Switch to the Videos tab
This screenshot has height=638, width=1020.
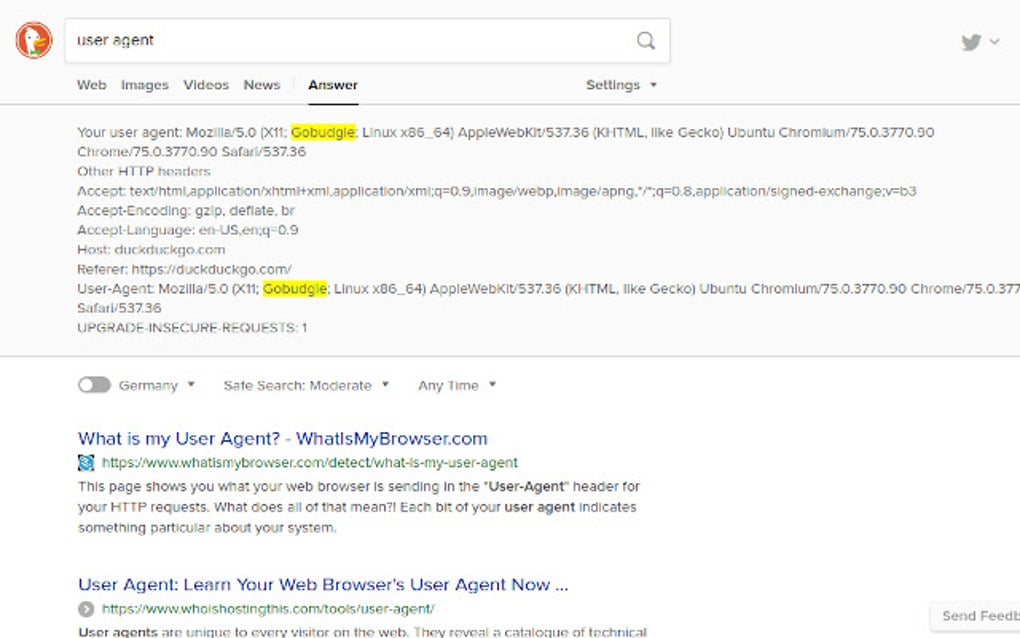coord(206,85)
